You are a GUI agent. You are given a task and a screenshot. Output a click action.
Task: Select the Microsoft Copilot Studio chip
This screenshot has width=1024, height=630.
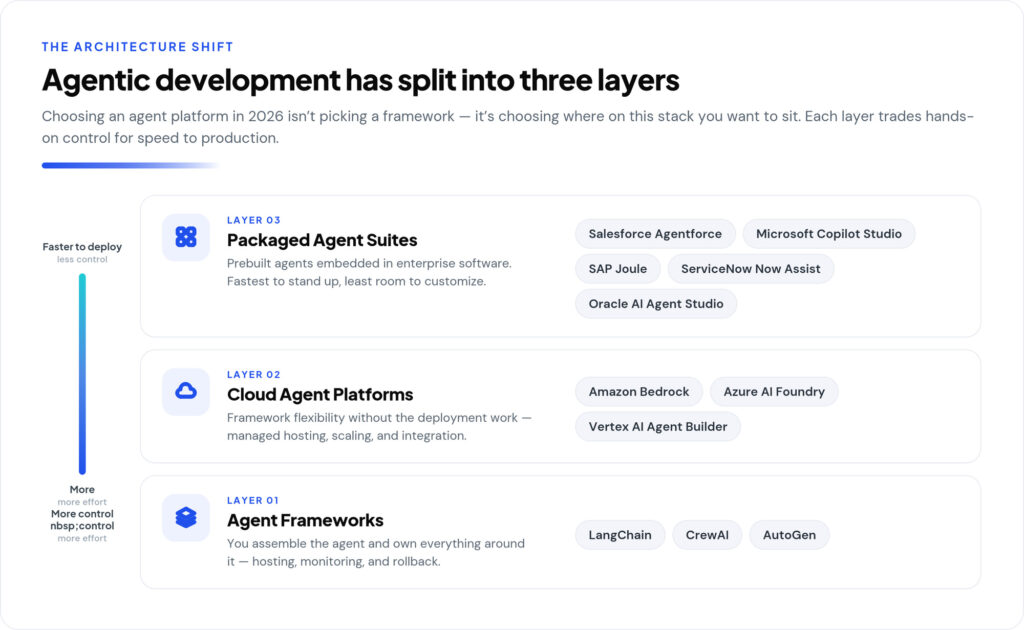829,234
